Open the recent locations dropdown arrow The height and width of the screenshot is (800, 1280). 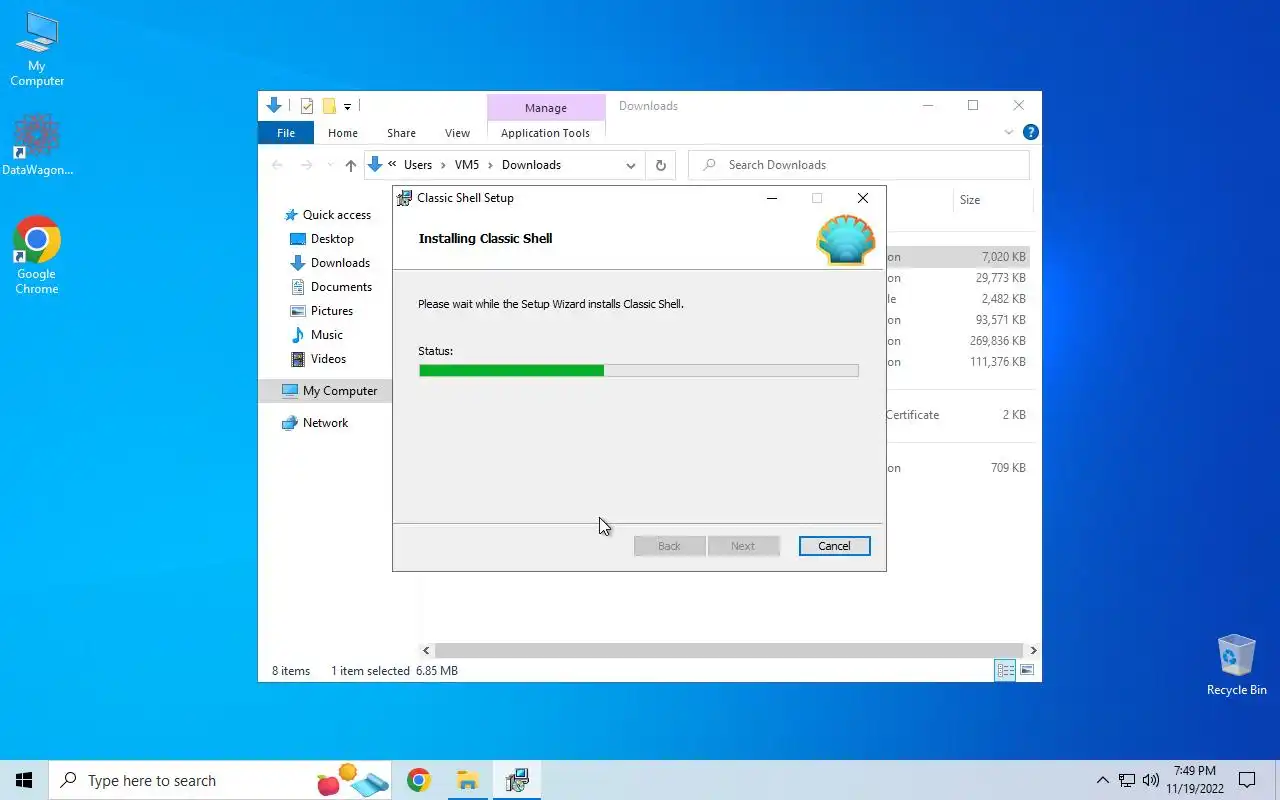click(330, 165)
